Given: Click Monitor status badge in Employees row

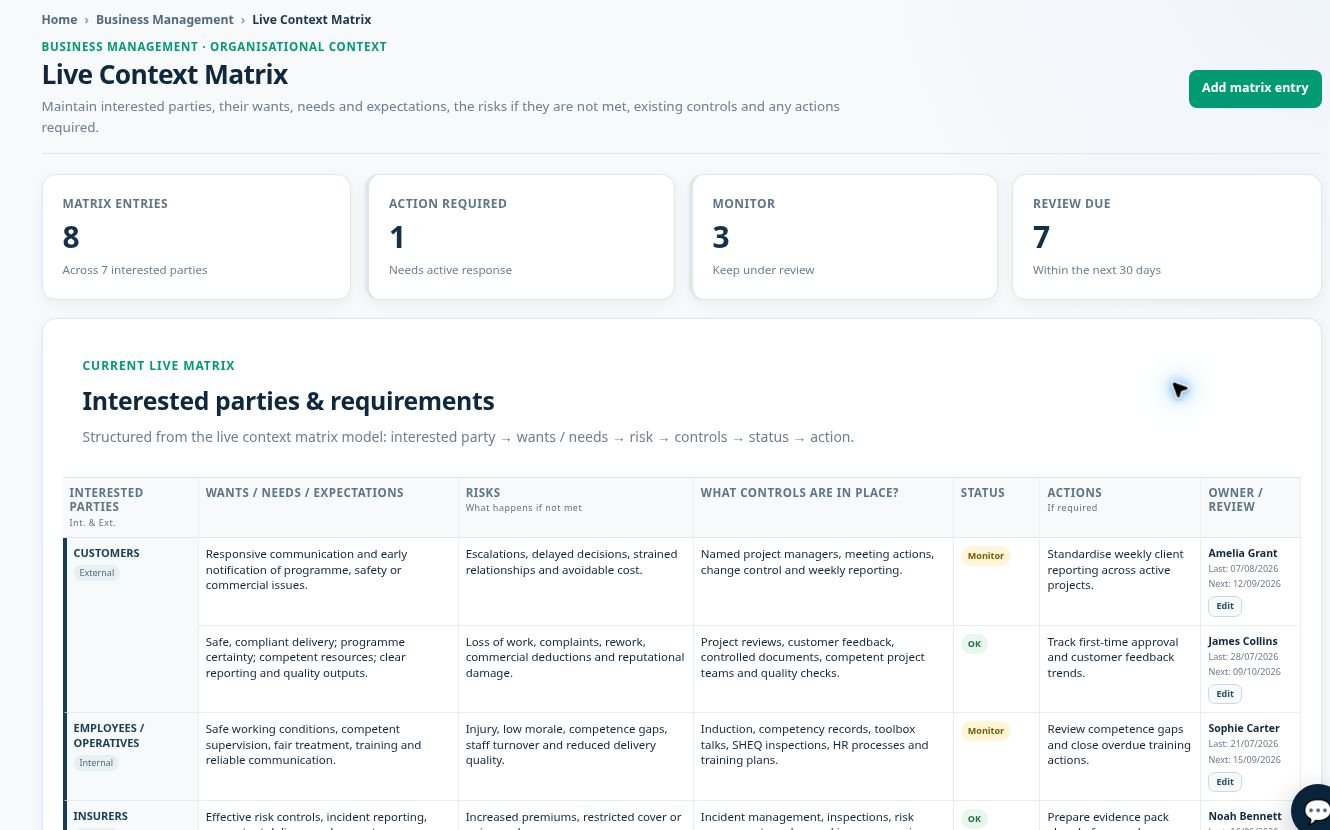Looking at the screenshot, I should click(x=985, y=731).
